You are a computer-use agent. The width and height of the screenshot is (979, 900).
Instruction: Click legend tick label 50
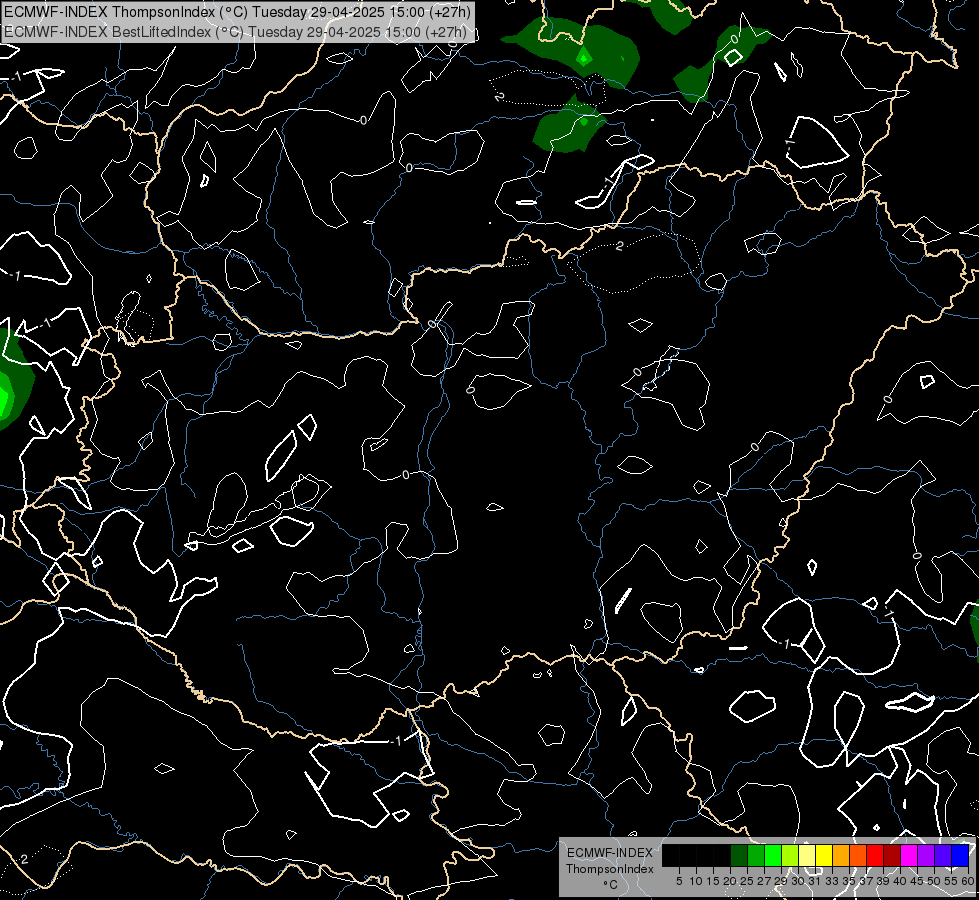coord(935,881)
